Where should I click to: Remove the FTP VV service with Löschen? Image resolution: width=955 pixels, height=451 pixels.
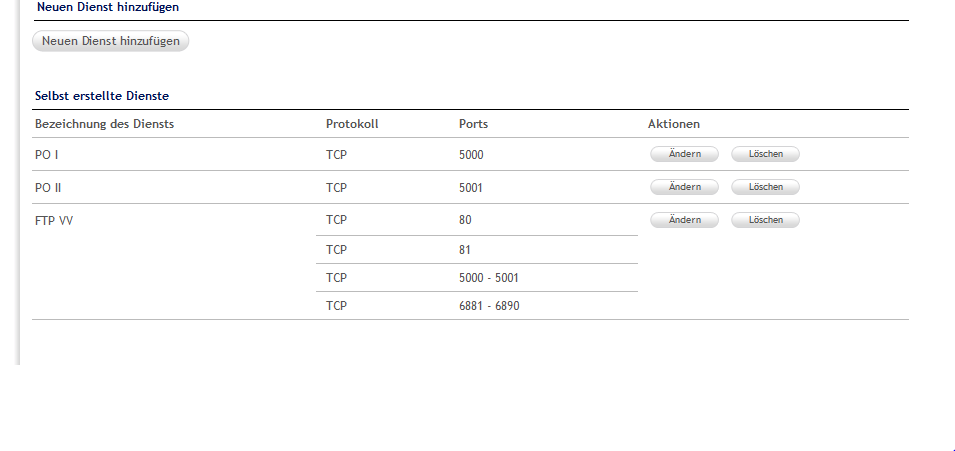click(765, 220)
